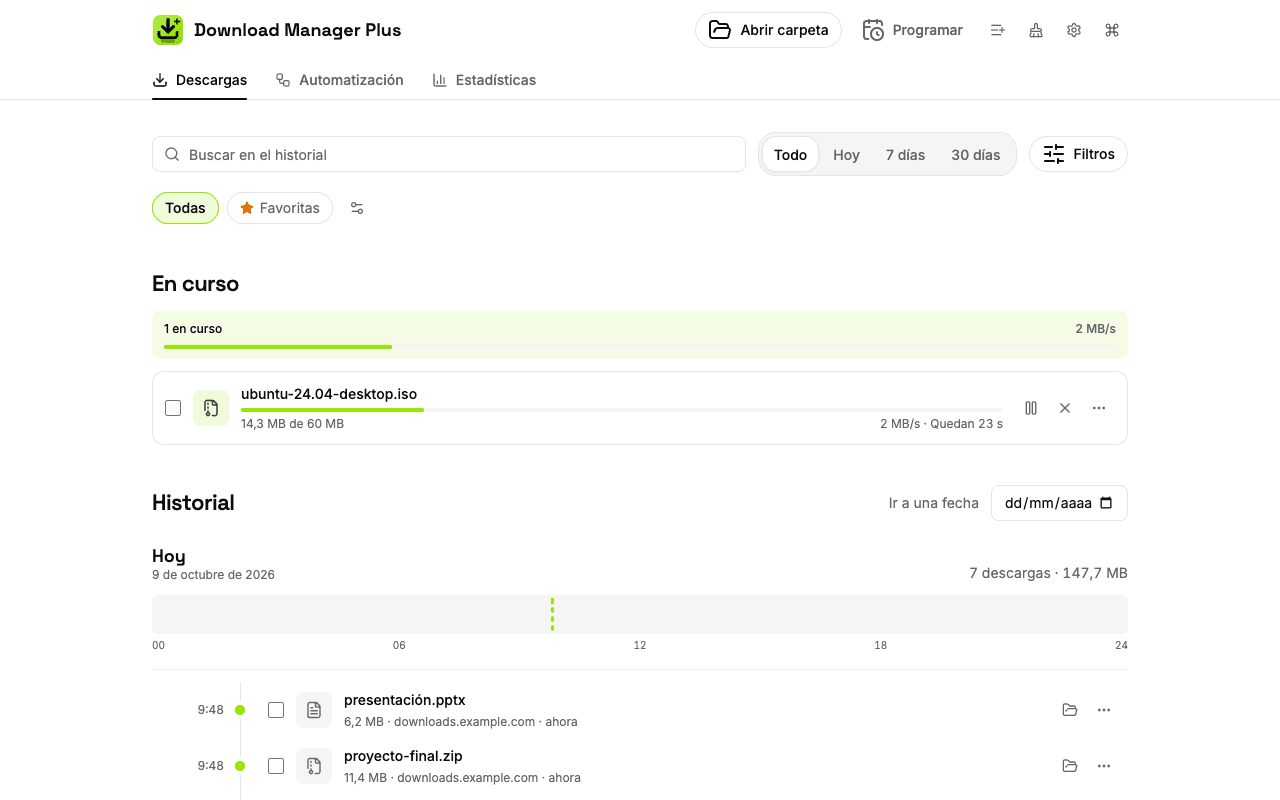1280x800 pixels.
Task: Click the proyecto-final.zip file name
Action: (x=403, y=756)
